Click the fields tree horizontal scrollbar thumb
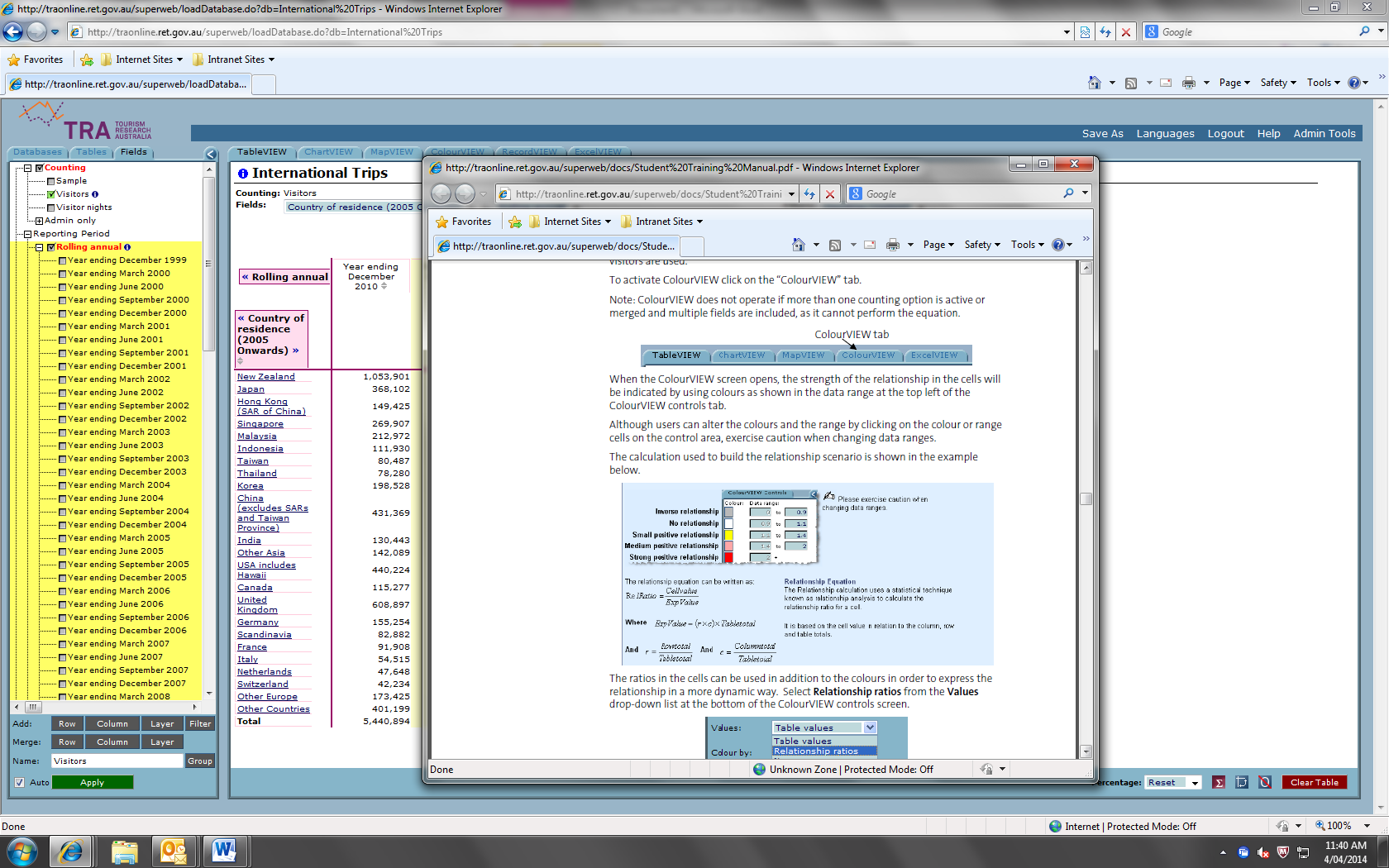Image resolution: width=1389 pixels, height=868 pixels. 33,708
